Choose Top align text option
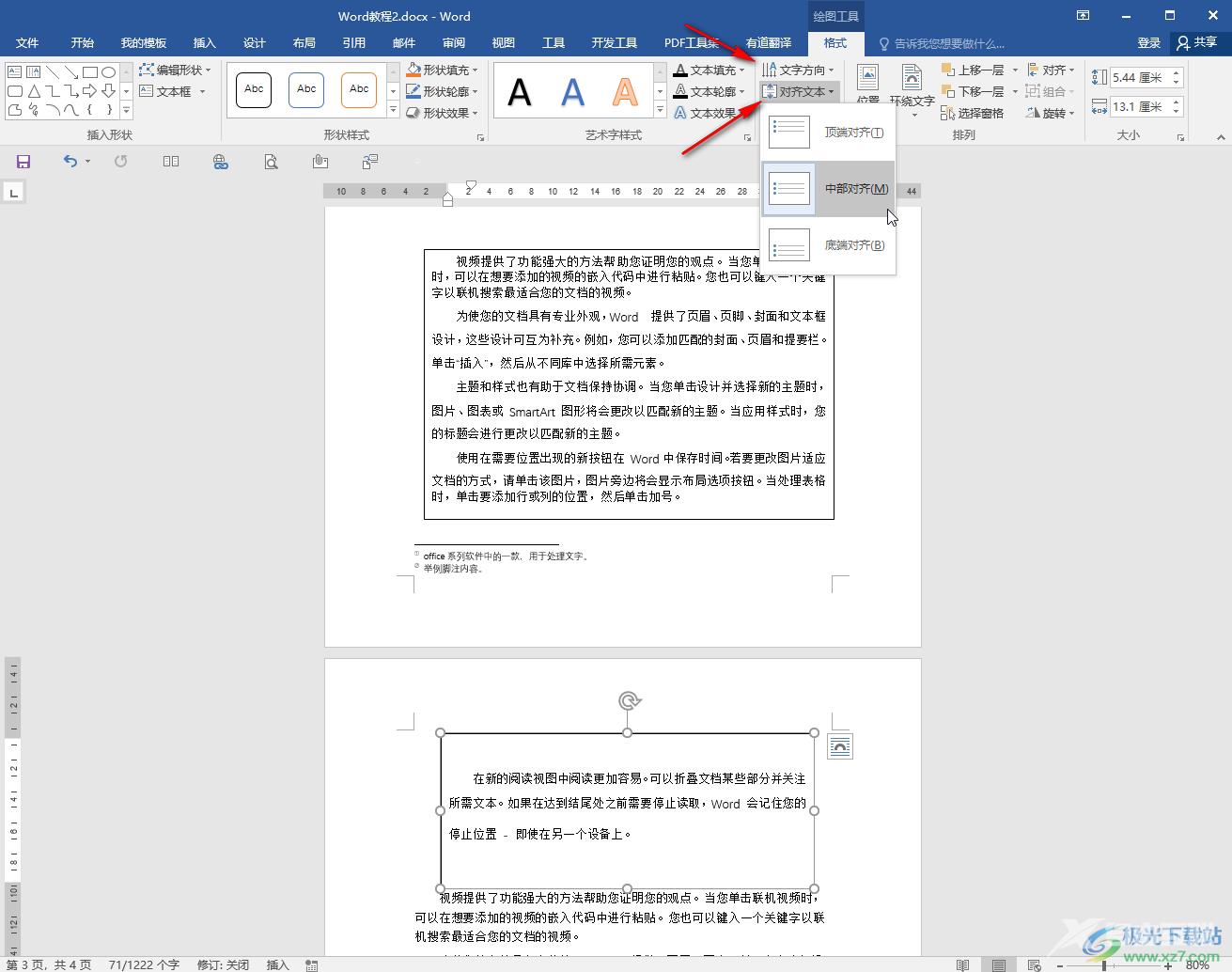Screen dimensions: 1232x972 click(x=828, y=133)
